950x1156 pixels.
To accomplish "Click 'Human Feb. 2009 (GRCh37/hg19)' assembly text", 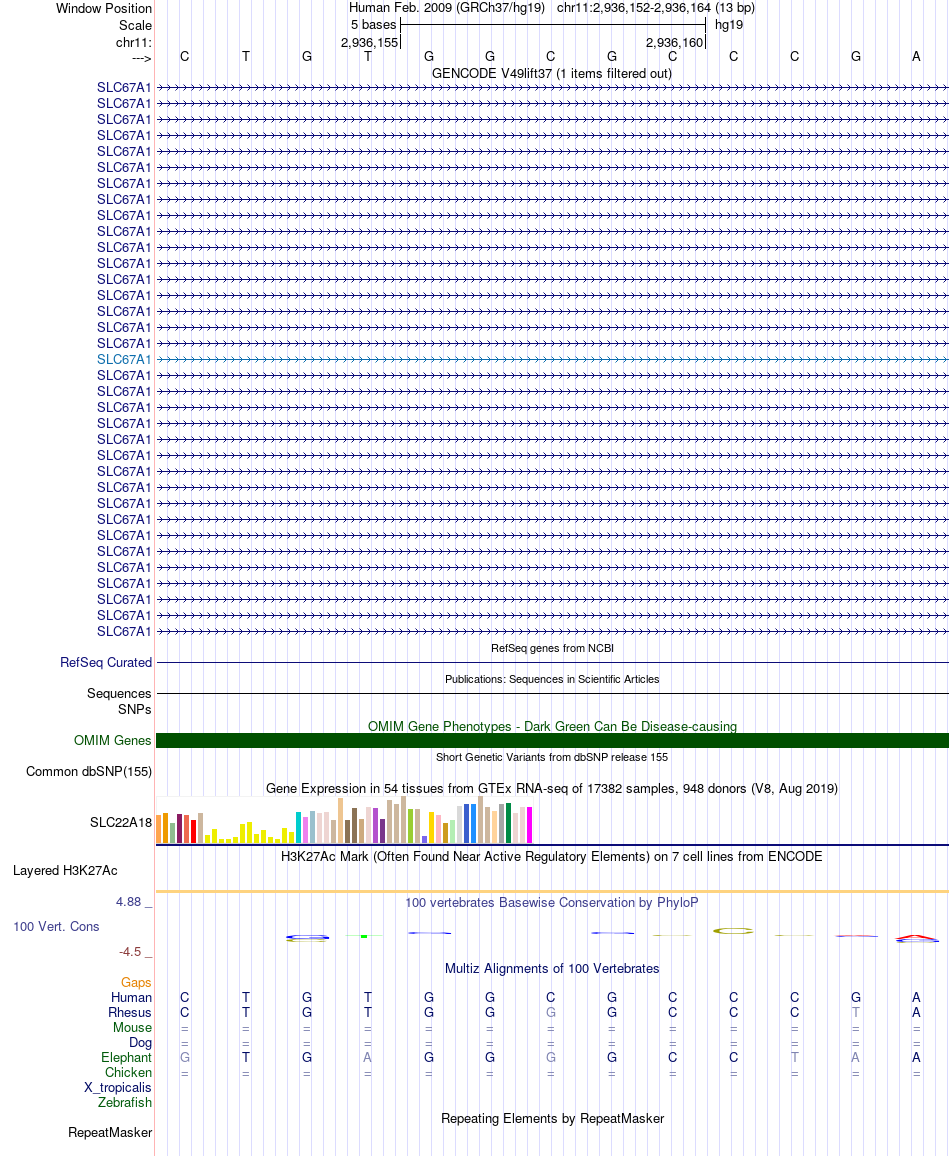I will 447,8.
